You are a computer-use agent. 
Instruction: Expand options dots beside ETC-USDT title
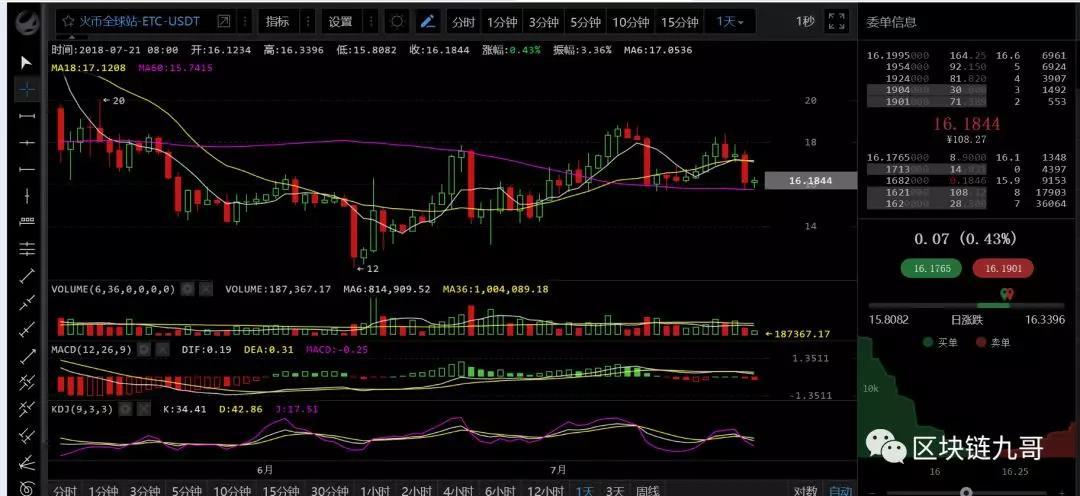click(x=244, y=21)
